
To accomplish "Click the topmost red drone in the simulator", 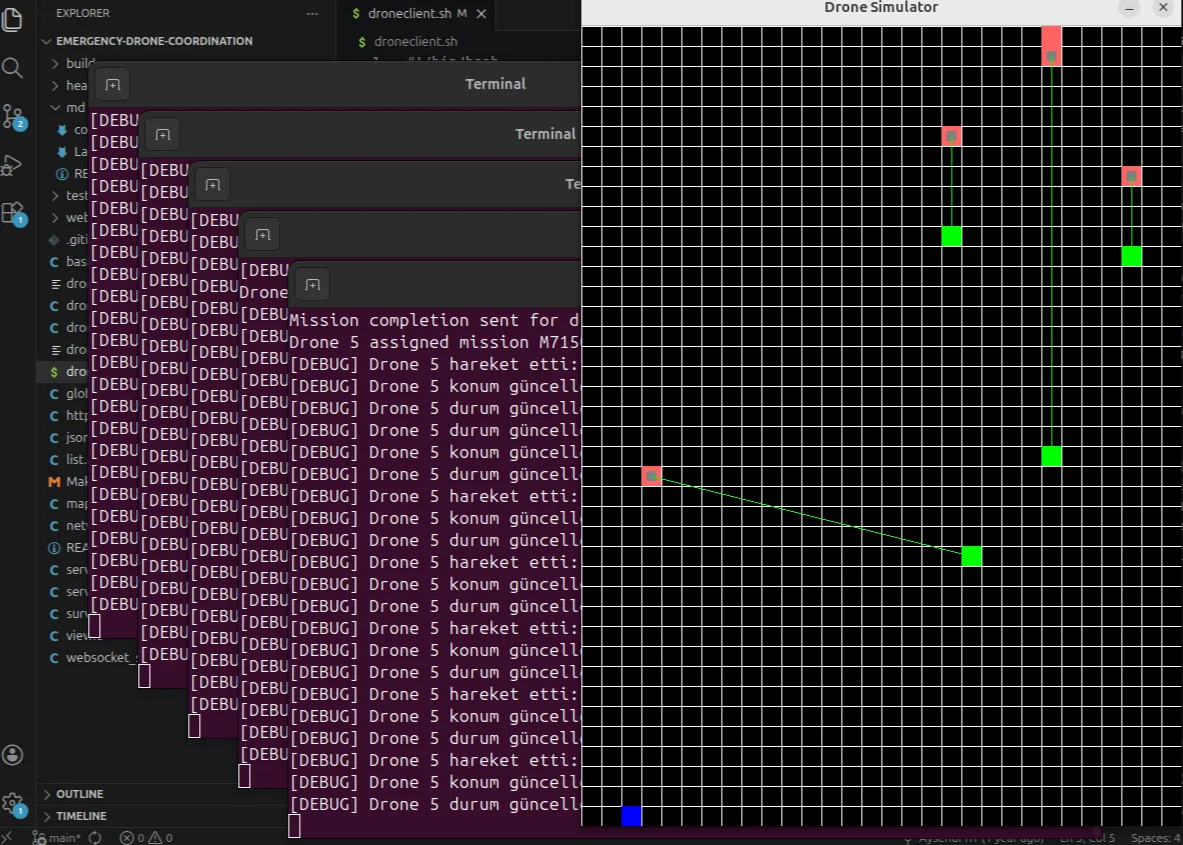I will [1052, 46].
